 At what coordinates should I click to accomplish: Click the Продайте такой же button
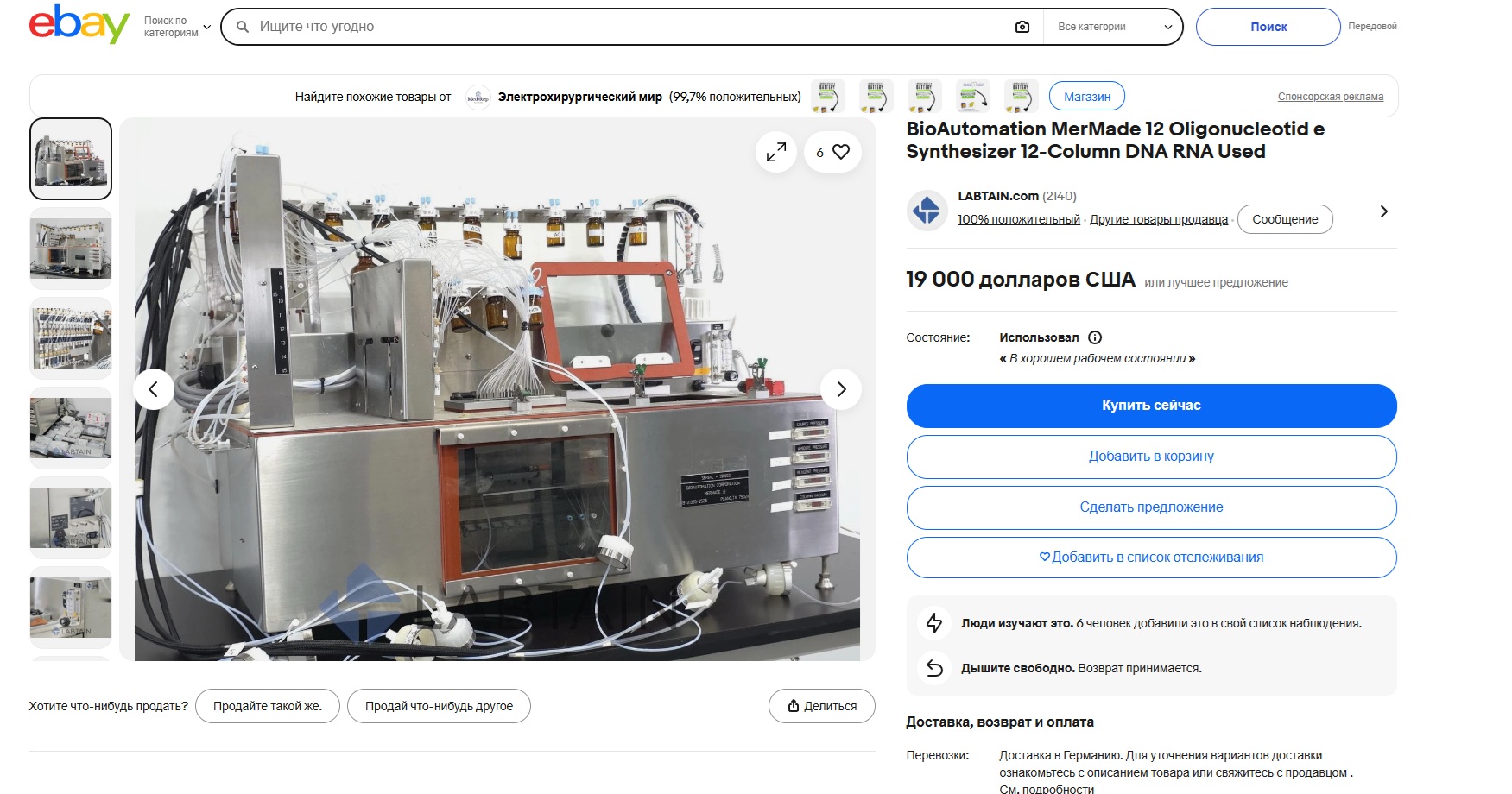pyautogui.click(x=268, y=706)
